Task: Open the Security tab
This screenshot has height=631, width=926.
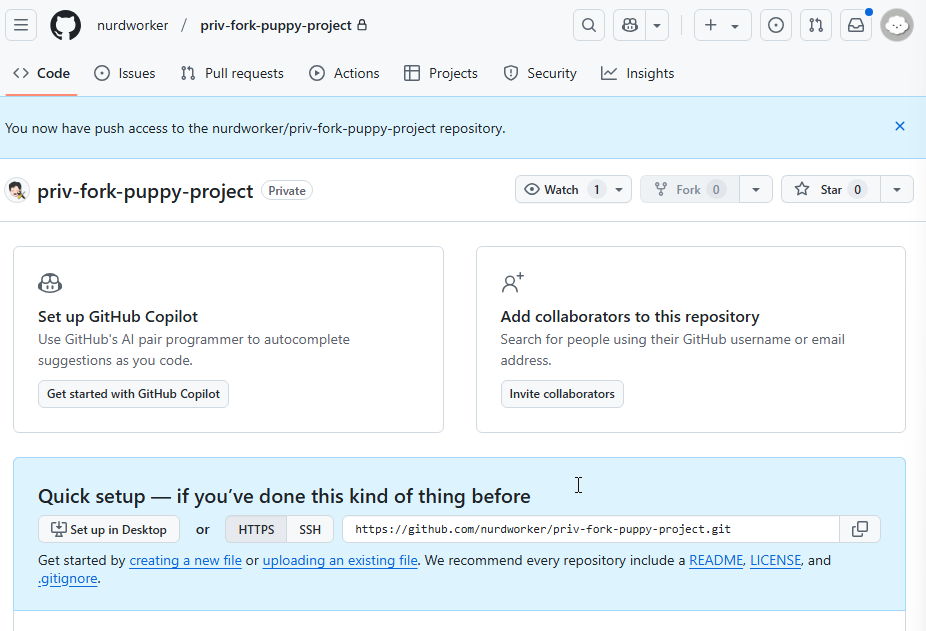Action: (540, 73)
